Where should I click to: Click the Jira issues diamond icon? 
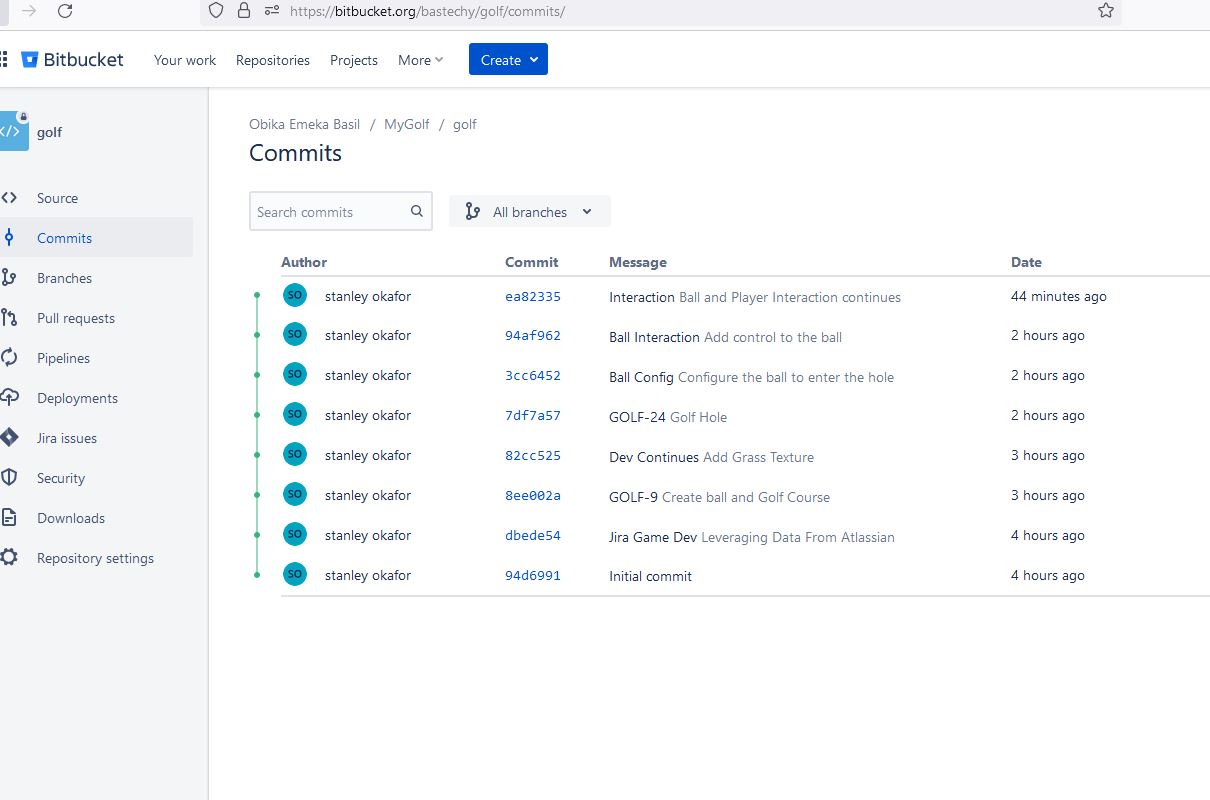tap(9, 438)
